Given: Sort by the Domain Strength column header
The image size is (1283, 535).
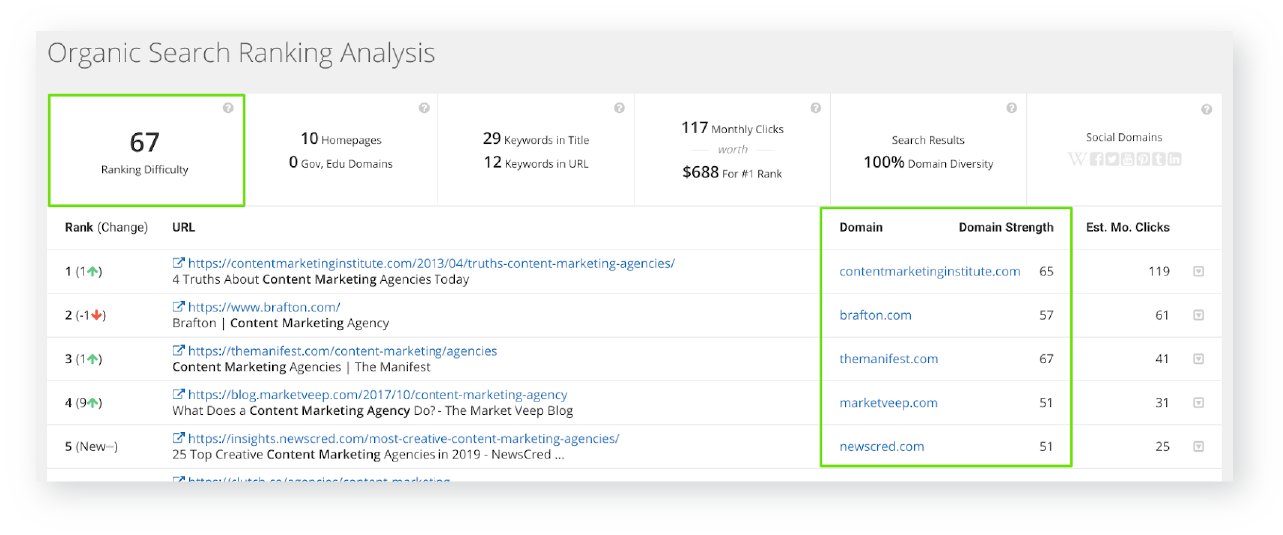Looking at the screenshot, I should point(1005,228).
